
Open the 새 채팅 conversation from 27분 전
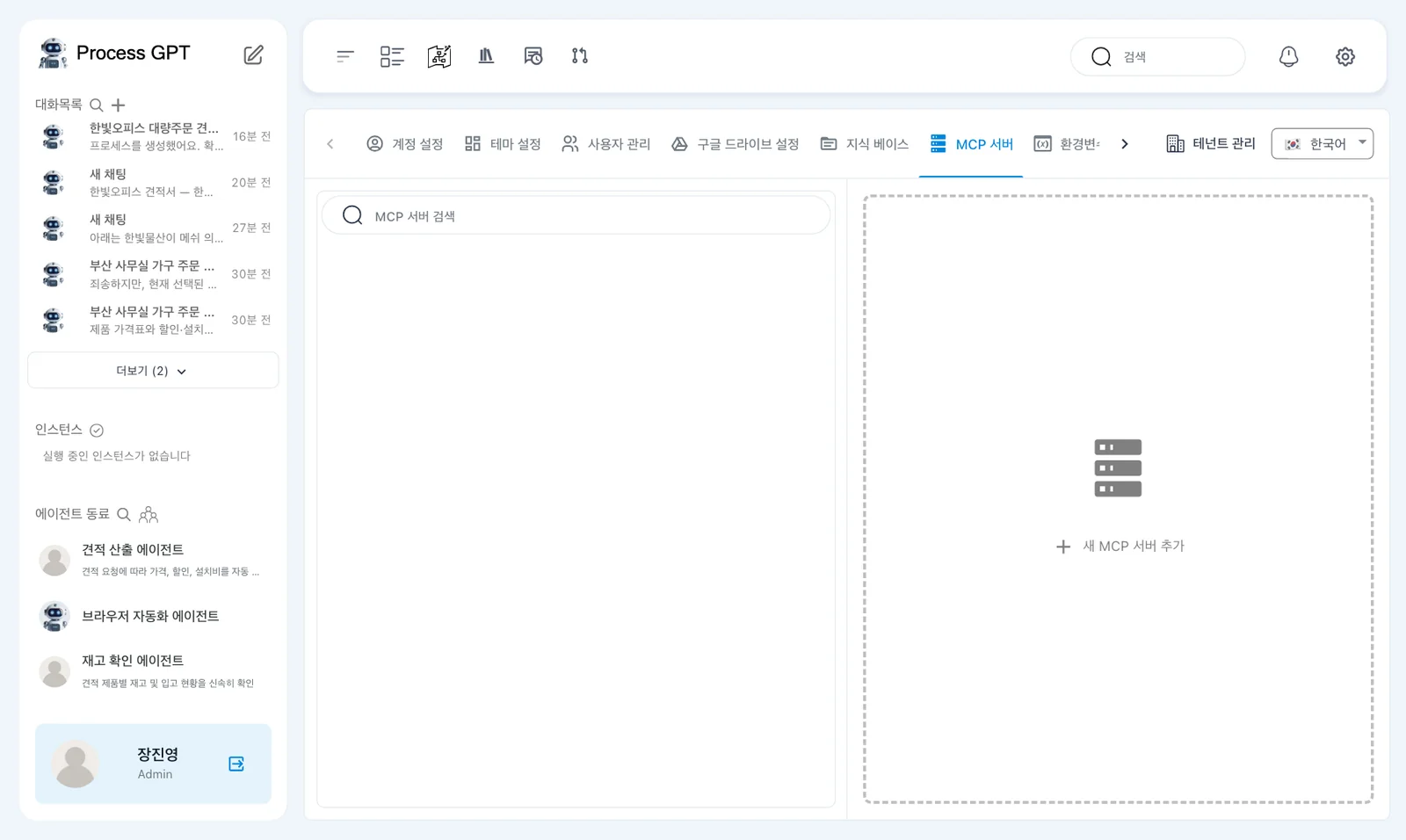153,228
